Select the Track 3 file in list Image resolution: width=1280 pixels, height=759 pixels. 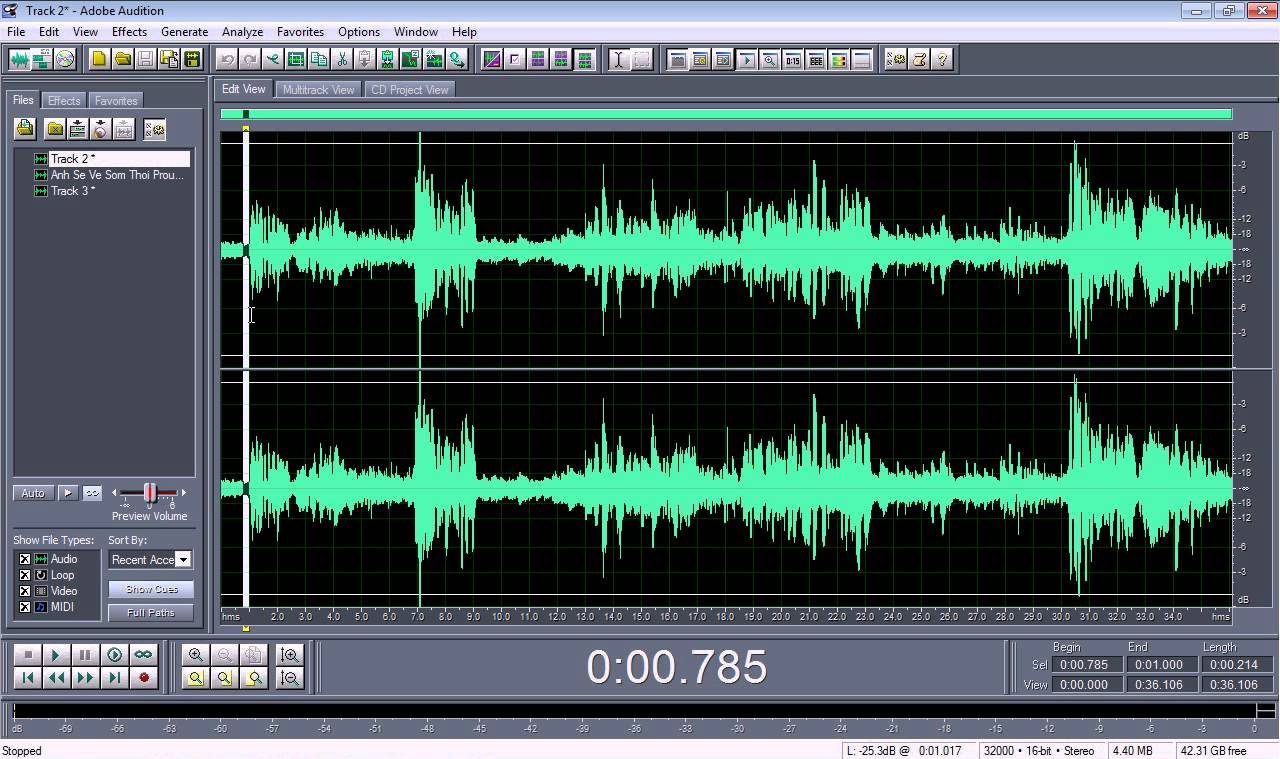click(x=72, y=191)
